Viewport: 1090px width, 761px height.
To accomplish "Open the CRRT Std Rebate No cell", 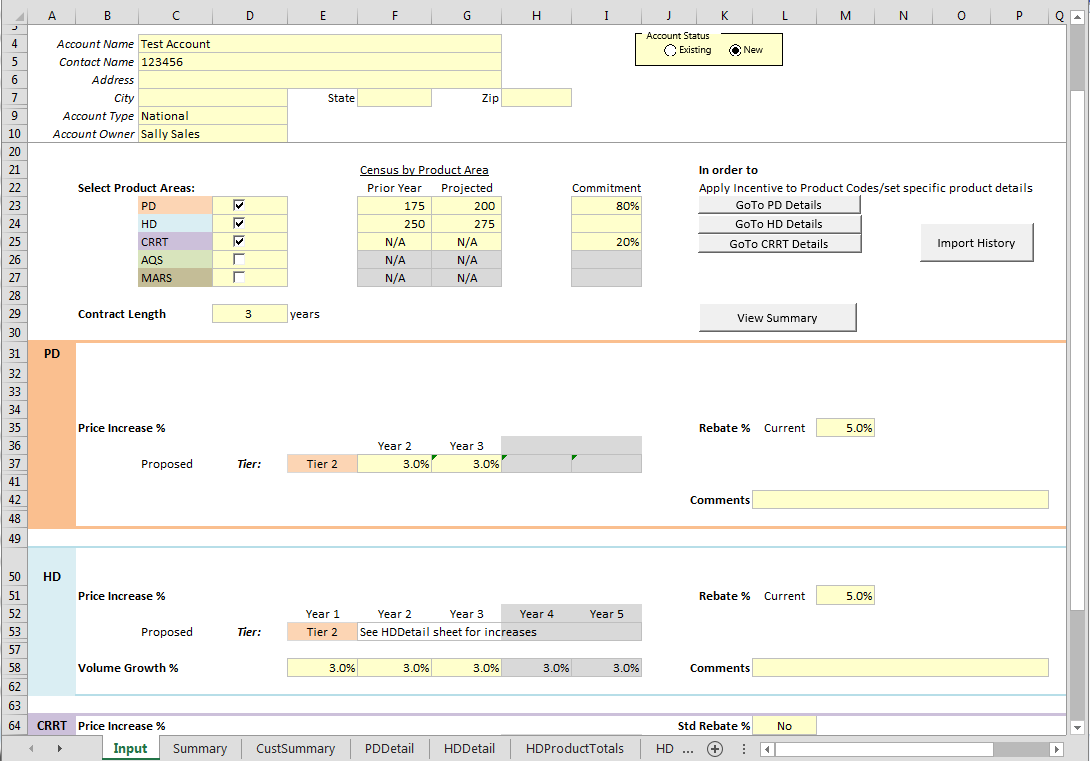I will [x=784, y=726].
